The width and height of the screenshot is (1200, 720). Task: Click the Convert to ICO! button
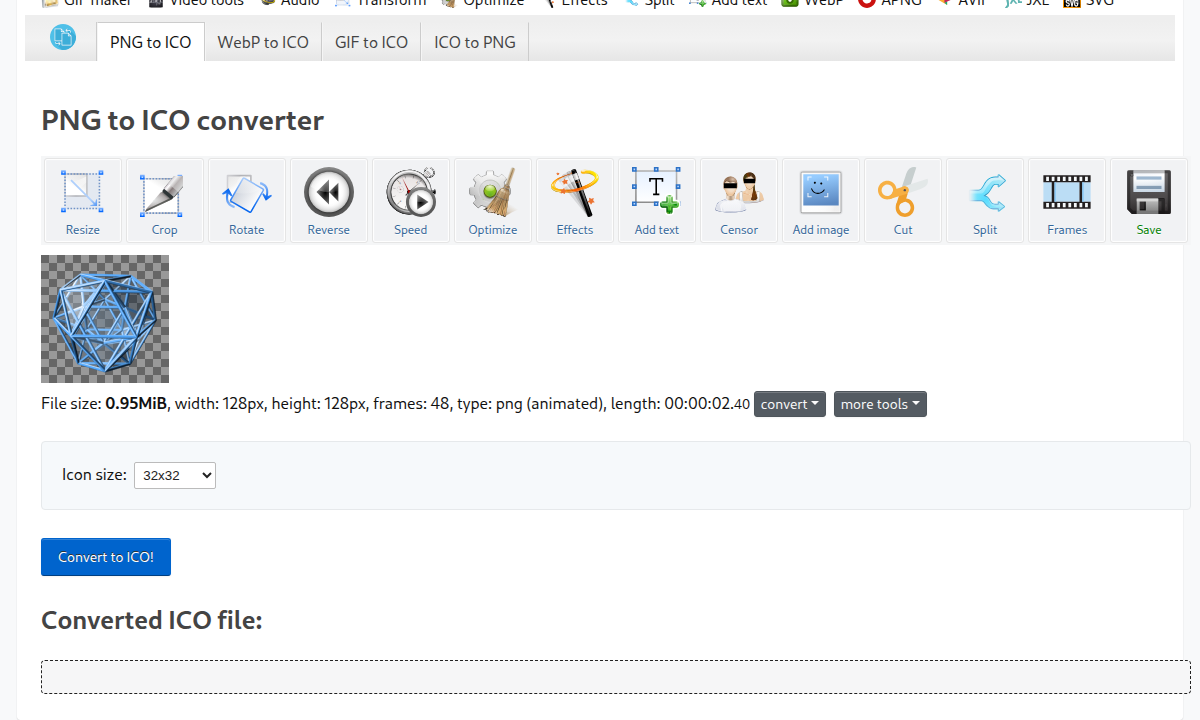coord(106,557)
